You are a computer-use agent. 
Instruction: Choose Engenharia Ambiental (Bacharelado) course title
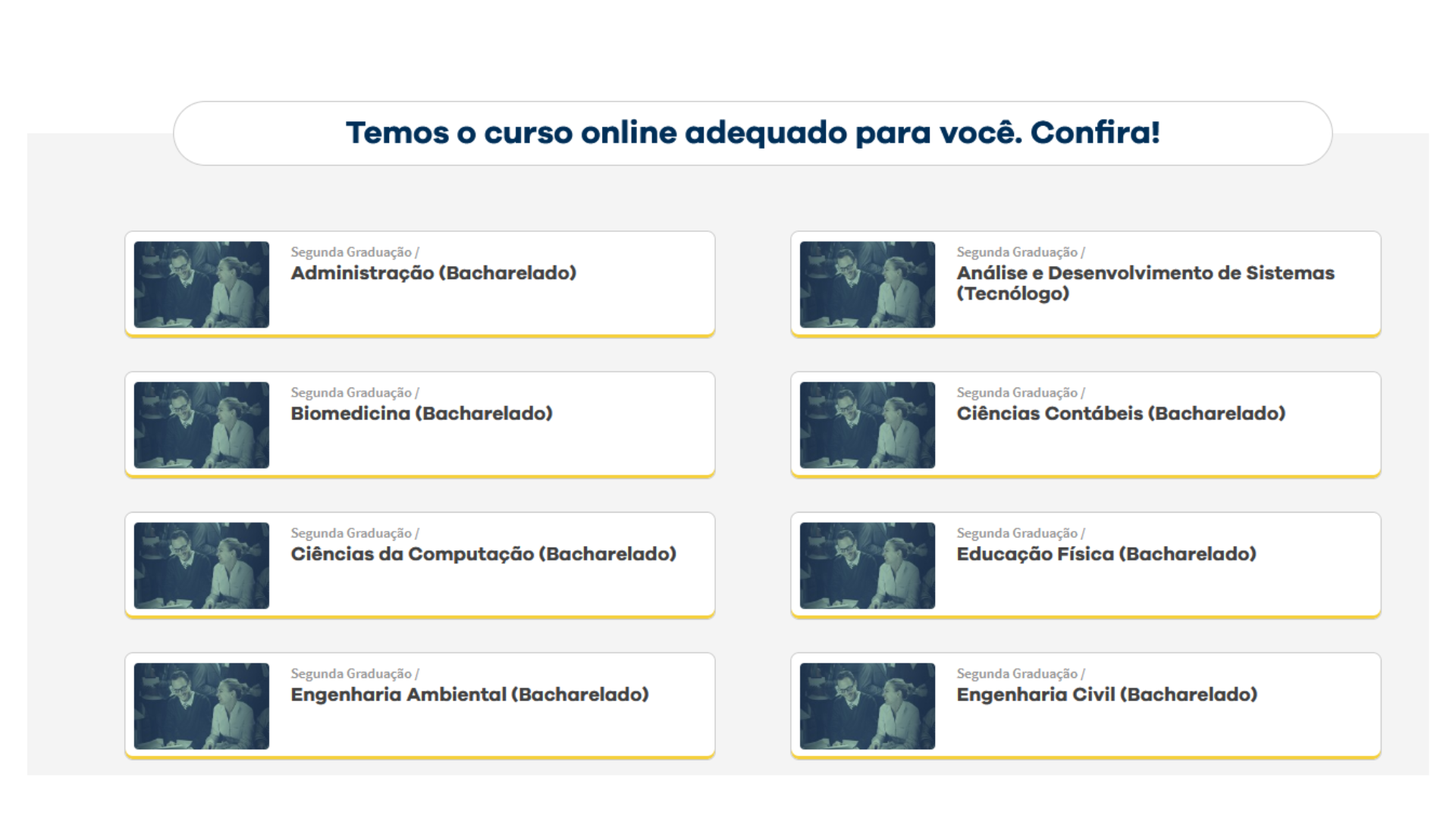point(469,695)
